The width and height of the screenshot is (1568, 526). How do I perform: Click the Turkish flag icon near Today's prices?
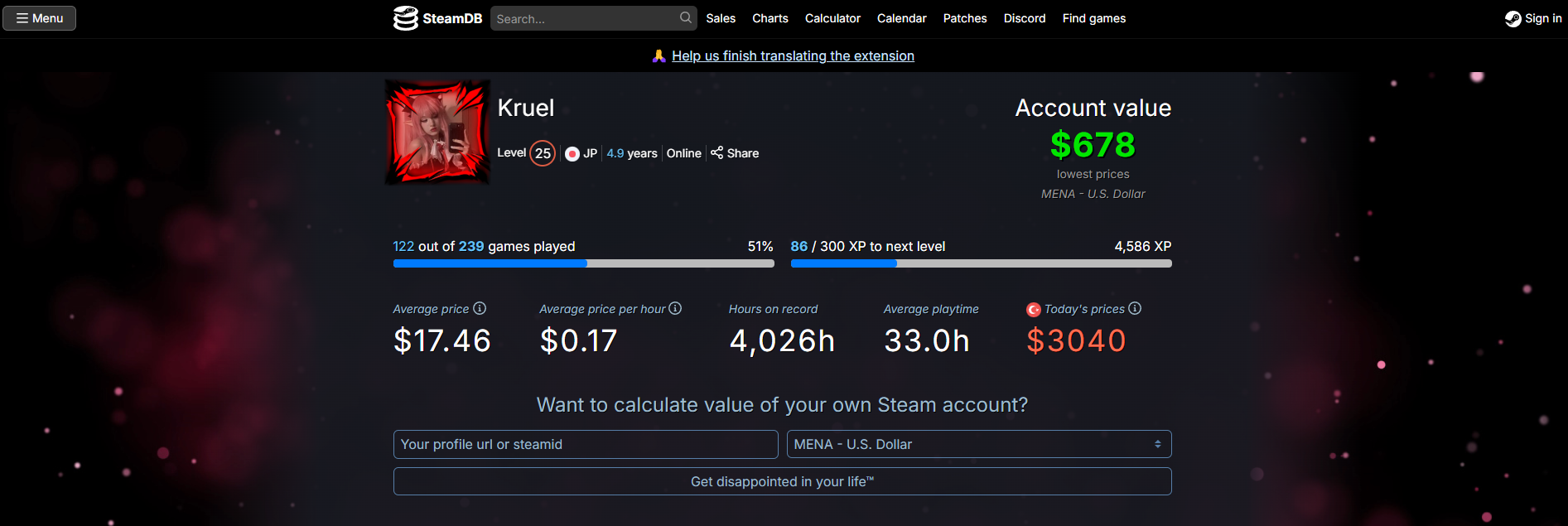pos(1034,310)
